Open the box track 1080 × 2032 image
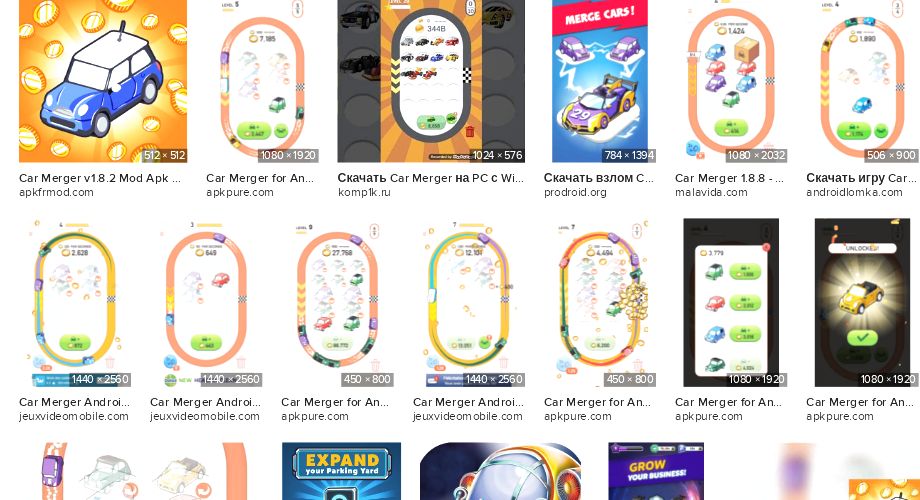Screen dimensions: 920x500 [x=731, y=81]
